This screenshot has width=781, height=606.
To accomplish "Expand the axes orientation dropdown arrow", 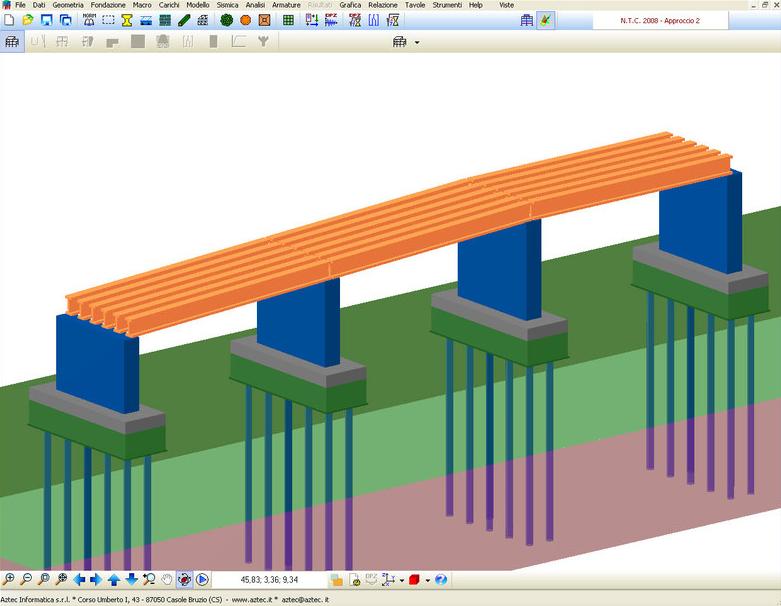I will coord(400,580).
